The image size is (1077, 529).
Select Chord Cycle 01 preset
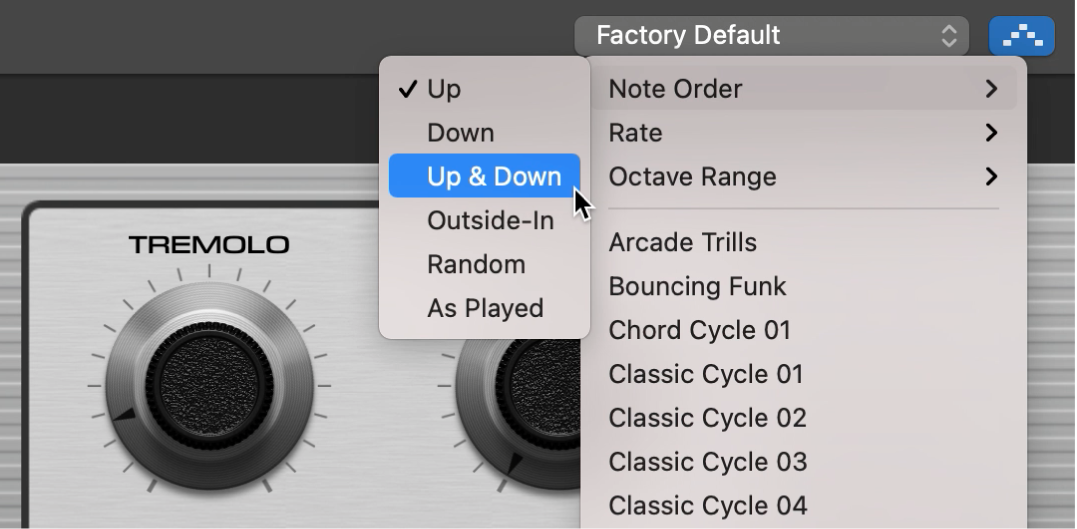click(700, 331)
